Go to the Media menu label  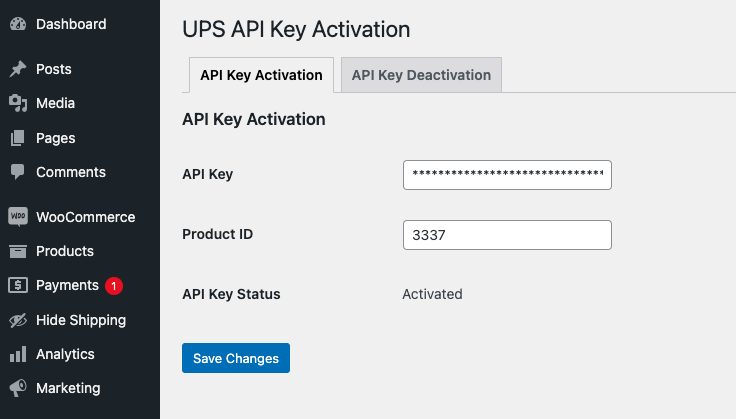coord(55,103)
